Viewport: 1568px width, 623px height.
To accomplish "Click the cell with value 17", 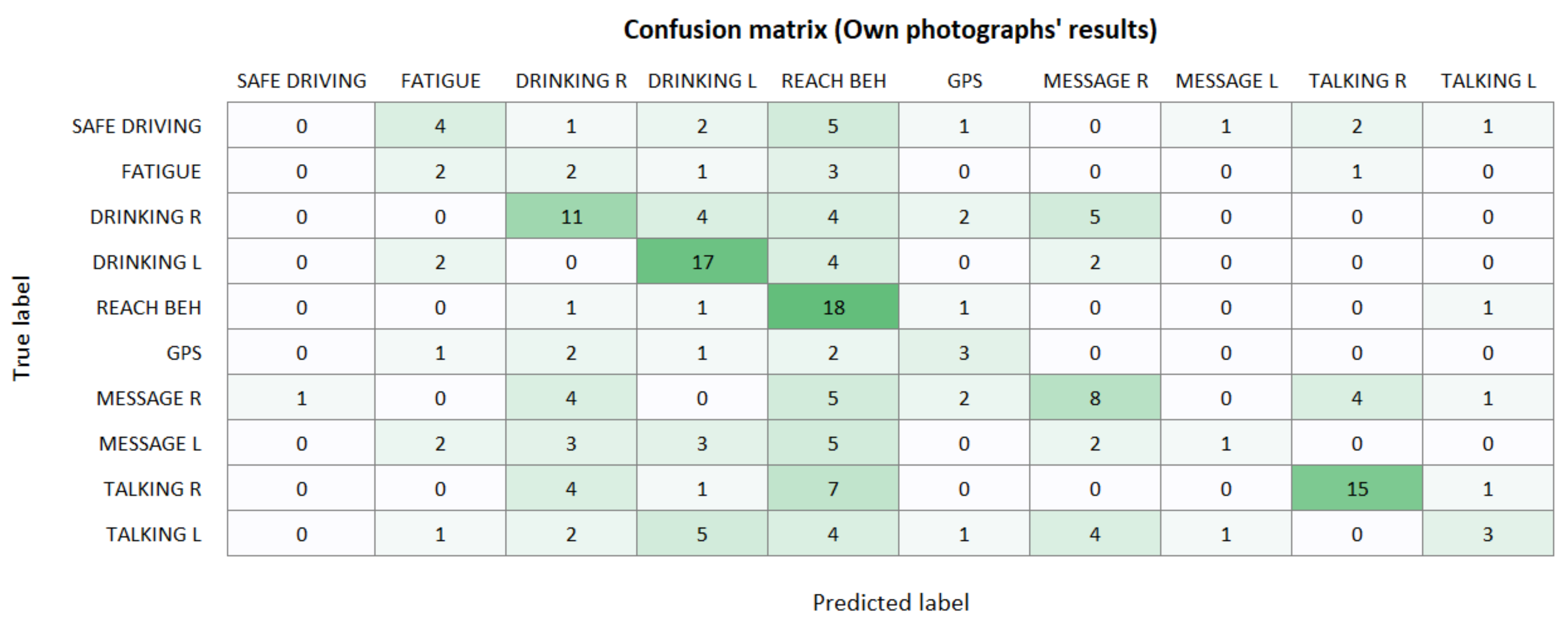I will 702,262.
